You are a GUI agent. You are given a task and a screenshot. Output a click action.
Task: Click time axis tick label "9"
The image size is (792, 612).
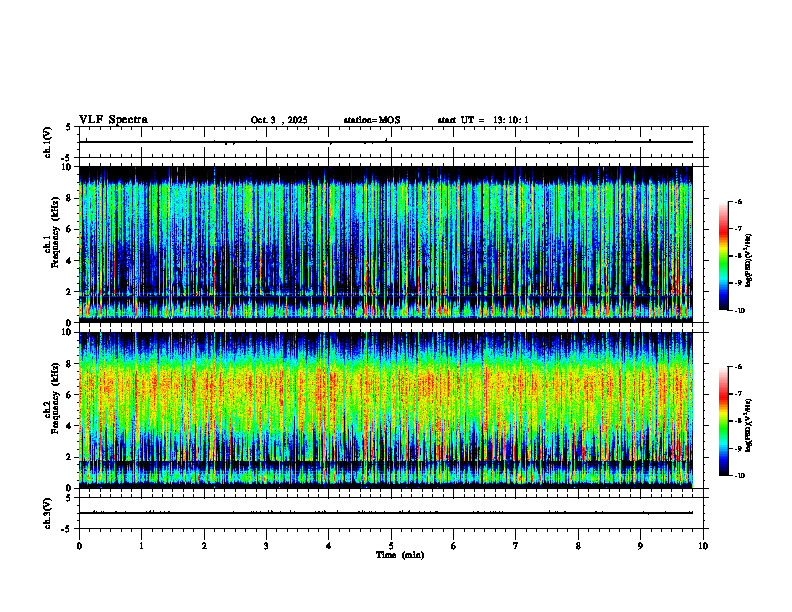click(640, 546)
